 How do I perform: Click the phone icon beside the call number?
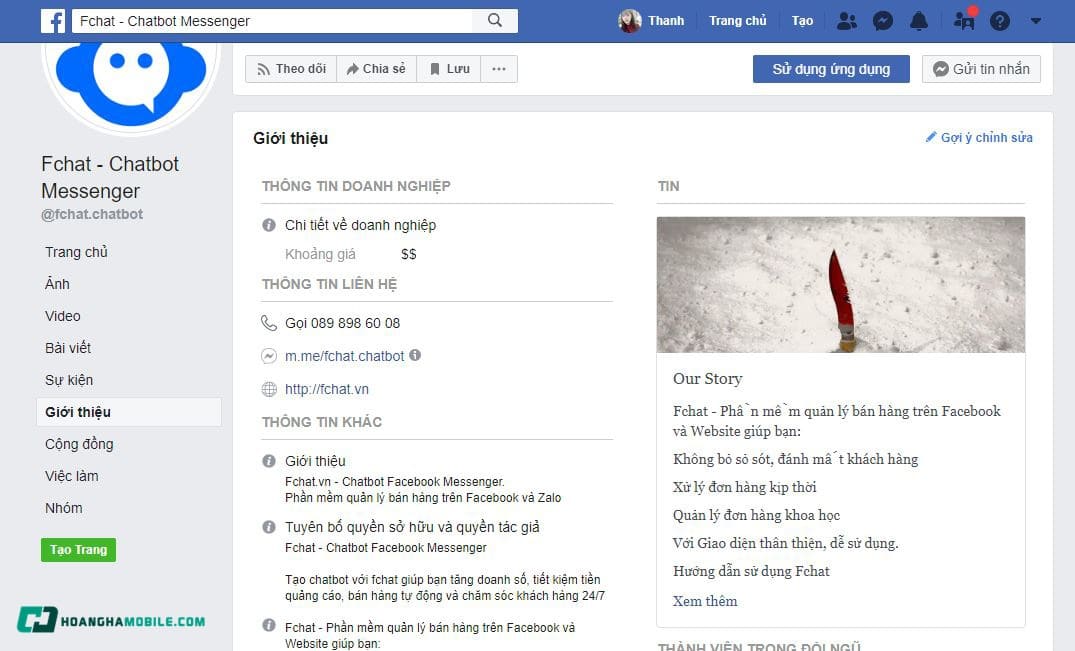(269, 322)
